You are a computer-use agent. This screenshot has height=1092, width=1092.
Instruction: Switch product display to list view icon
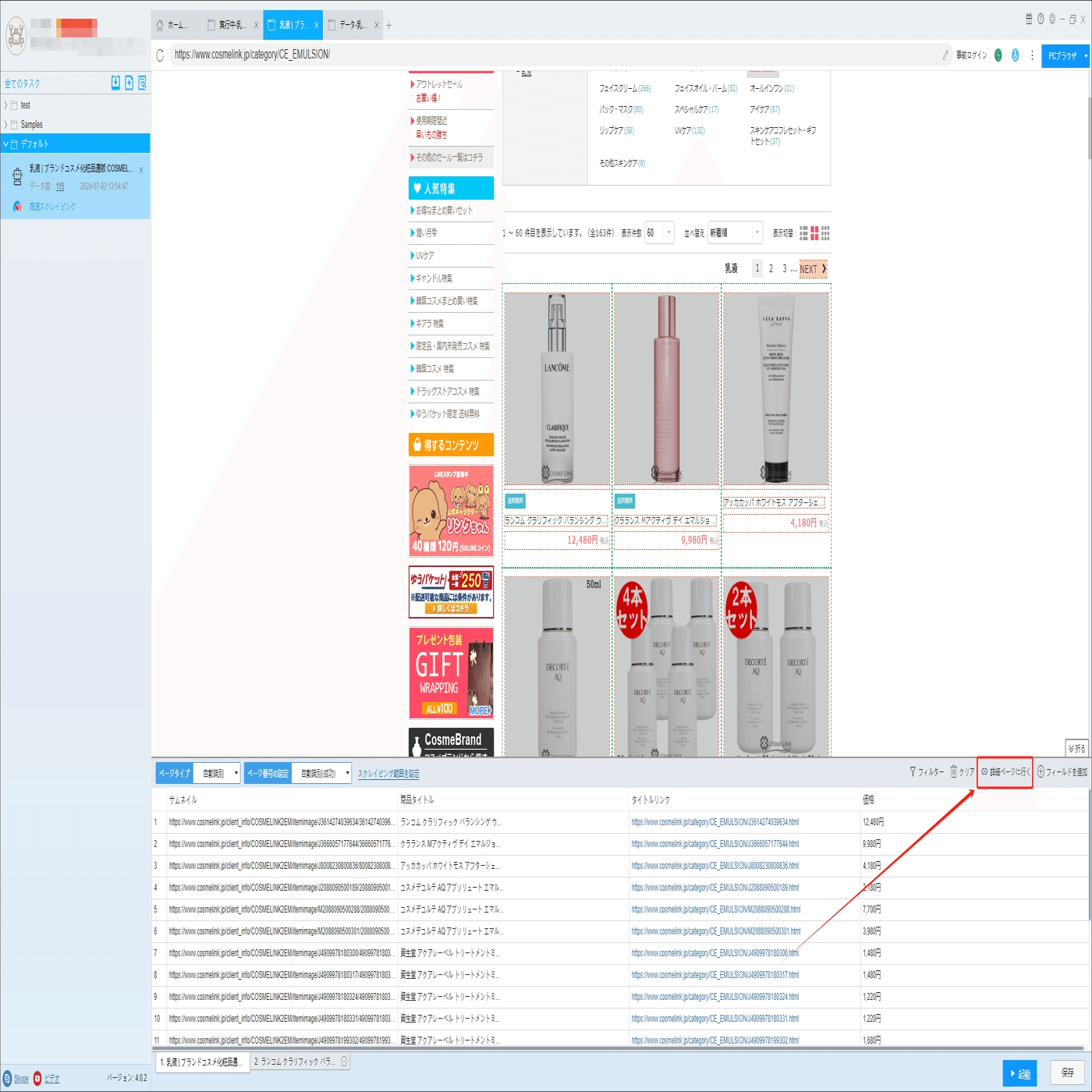803,233
